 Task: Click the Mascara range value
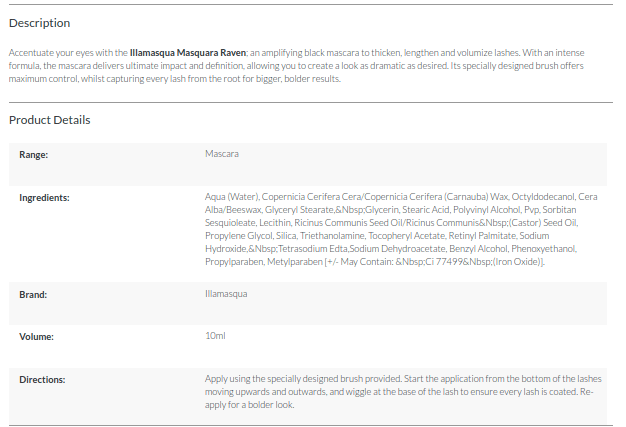point(221,155)
